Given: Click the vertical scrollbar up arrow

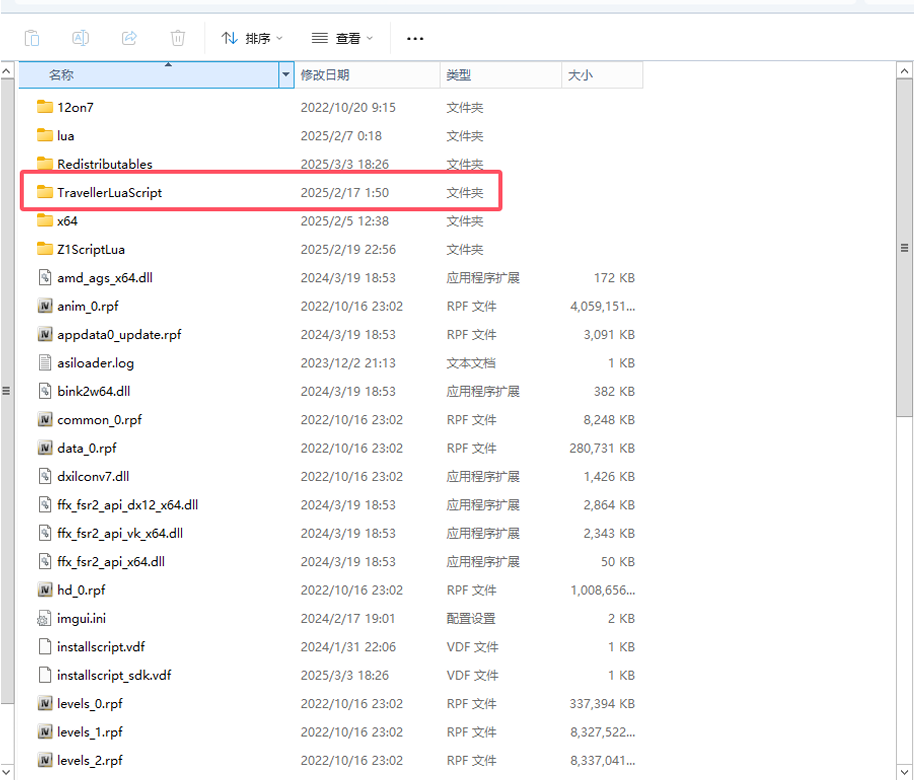Looking at the screenshot, I should tap(904, 71).
